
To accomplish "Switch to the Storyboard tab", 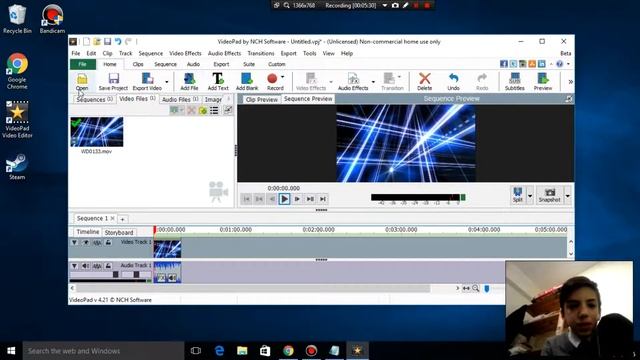I will (x=119, y=232).
